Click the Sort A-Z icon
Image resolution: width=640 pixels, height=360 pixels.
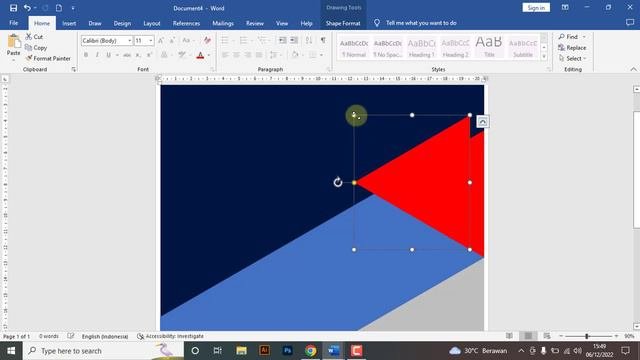pyautogui.click(x=309, y=40)
